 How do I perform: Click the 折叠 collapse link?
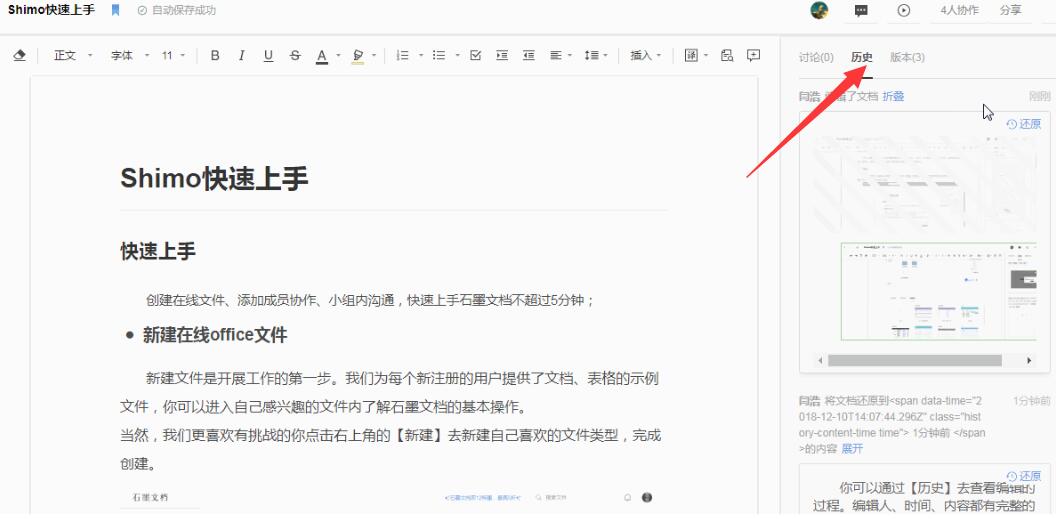(x=893, y=96)
